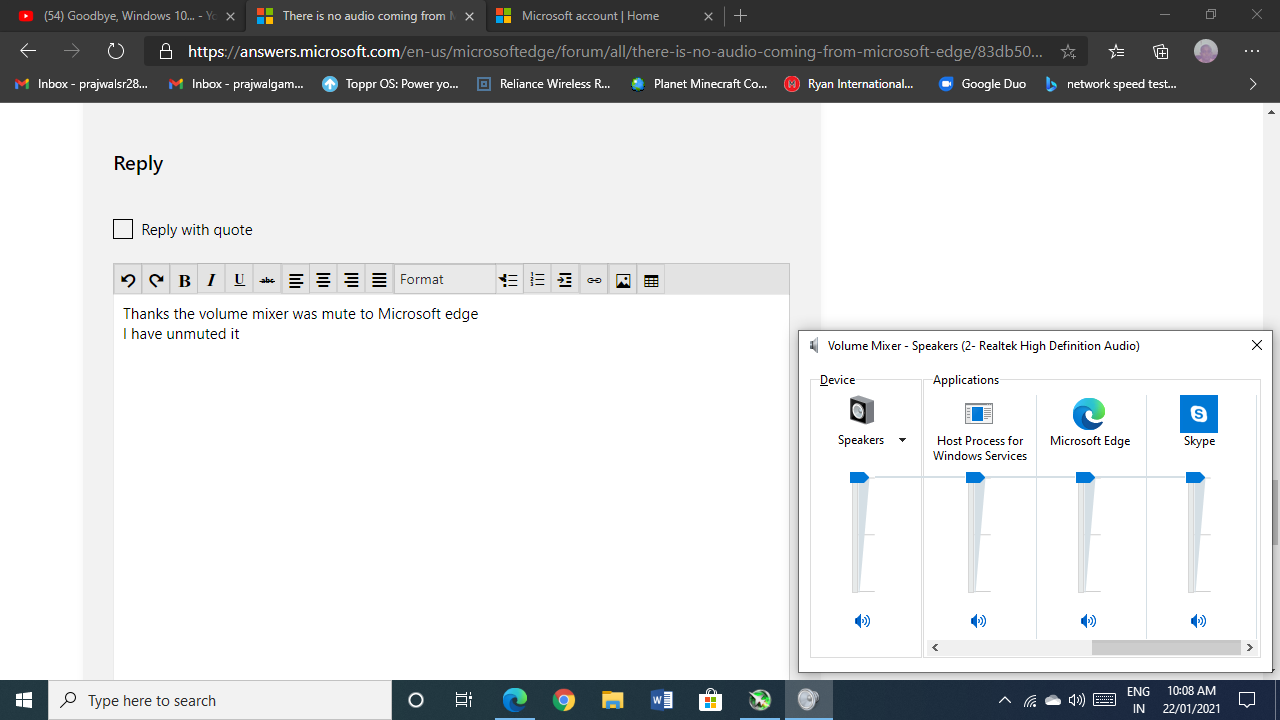Open Word from the taskbar

(x=661, y=700)
